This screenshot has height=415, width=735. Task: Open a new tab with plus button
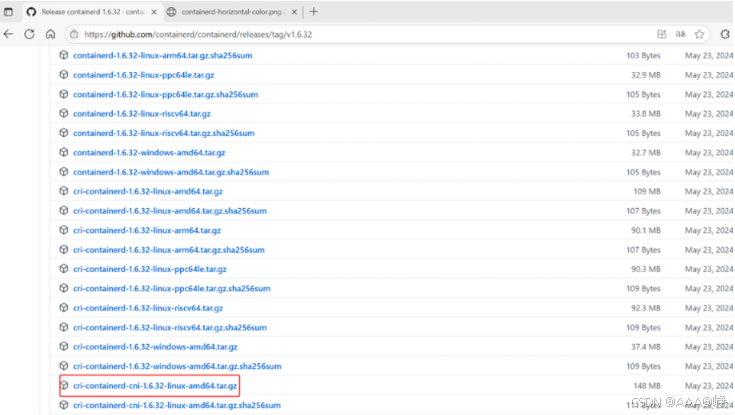(x=314, y=12)
